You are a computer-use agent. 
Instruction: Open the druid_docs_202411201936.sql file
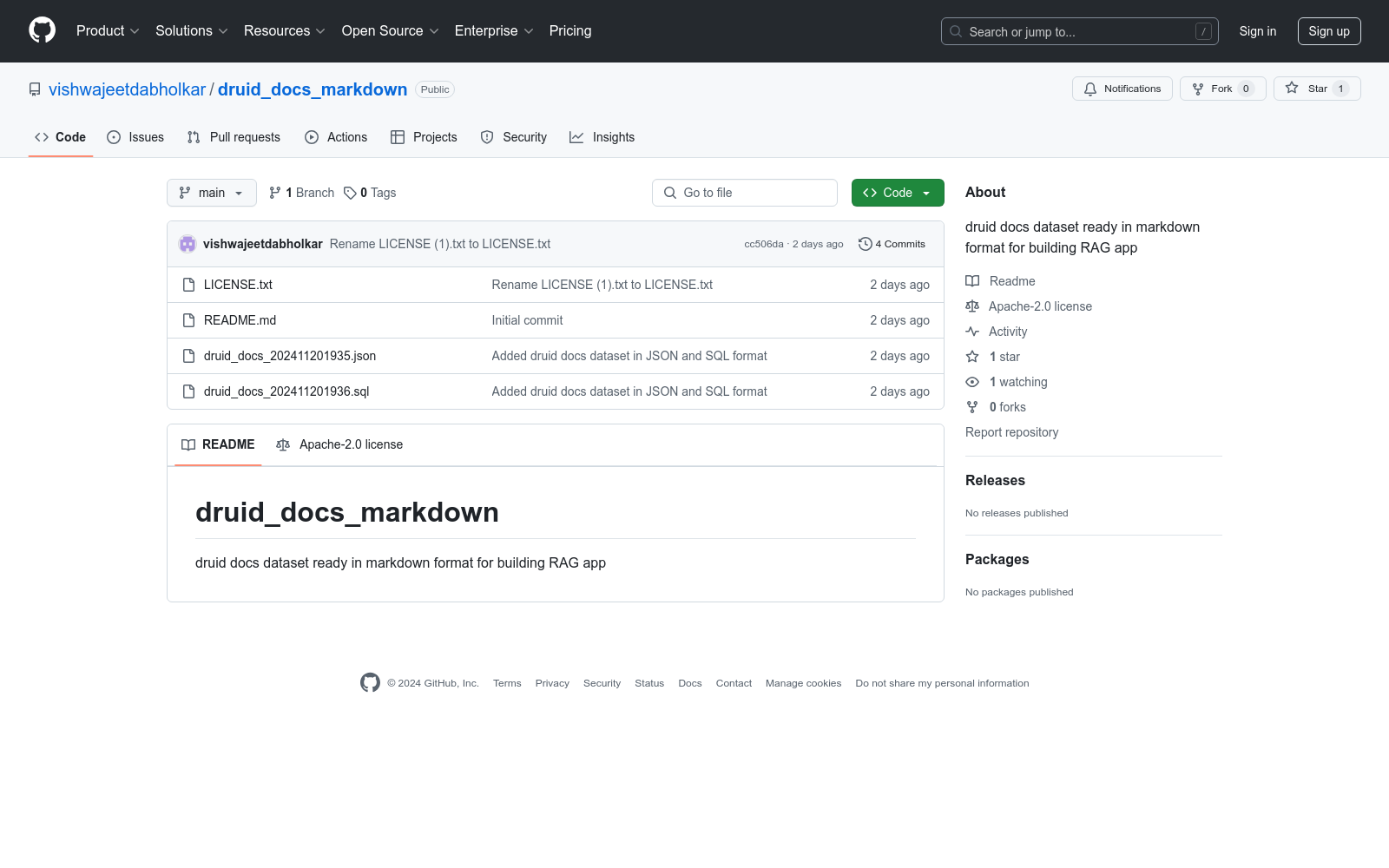click(x=286, y=391)
